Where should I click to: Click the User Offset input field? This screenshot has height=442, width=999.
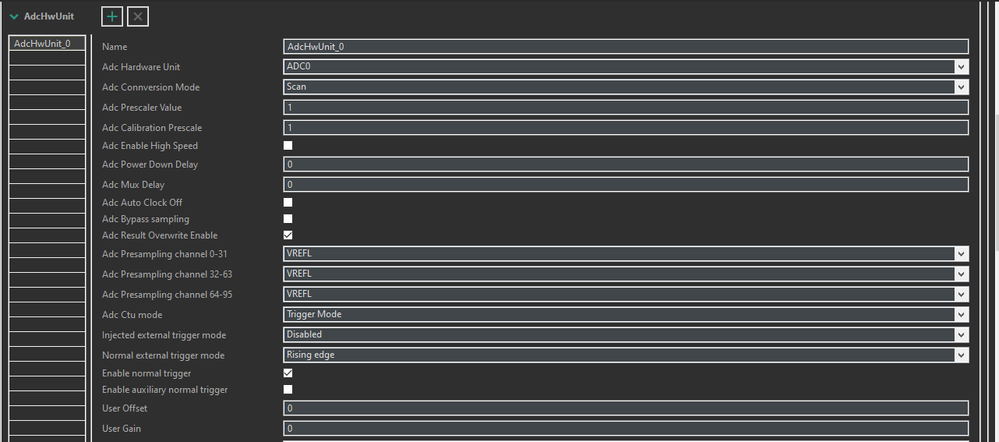point(626,408)
